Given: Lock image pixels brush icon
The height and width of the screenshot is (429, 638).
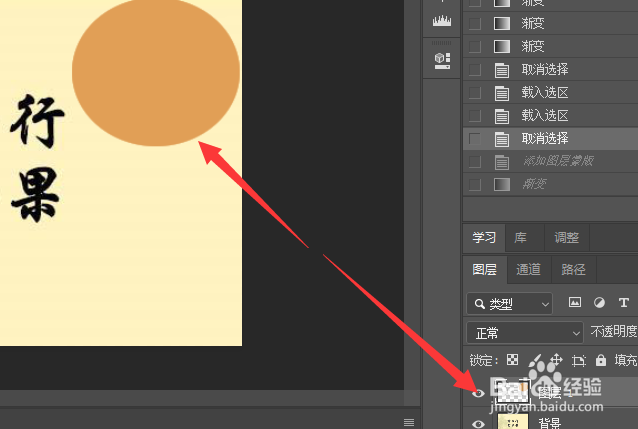Looking at the screenshot, I should [535, 360].
